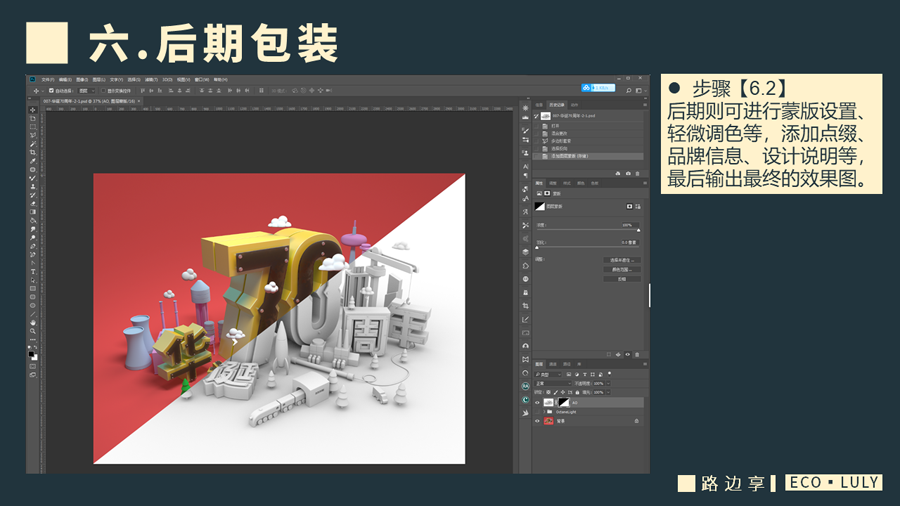The height and width of the screenshot is (506, 900).
Task: Open the History panel flyout menu
Action: click(x=645, y=105)
